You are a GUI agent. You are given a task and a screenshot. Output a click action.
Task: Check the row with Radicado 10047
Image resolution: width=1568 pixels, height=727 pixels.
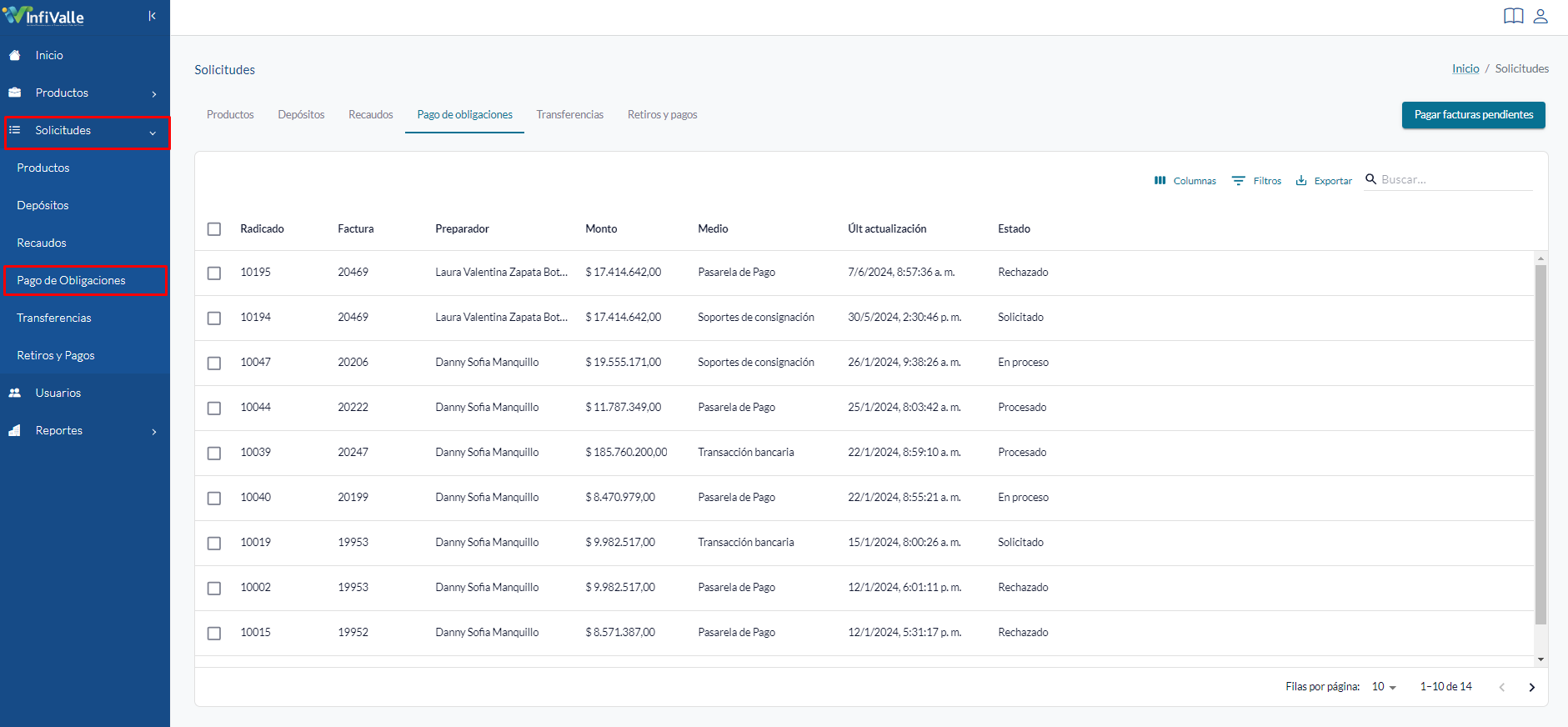(x=214, y=363)
